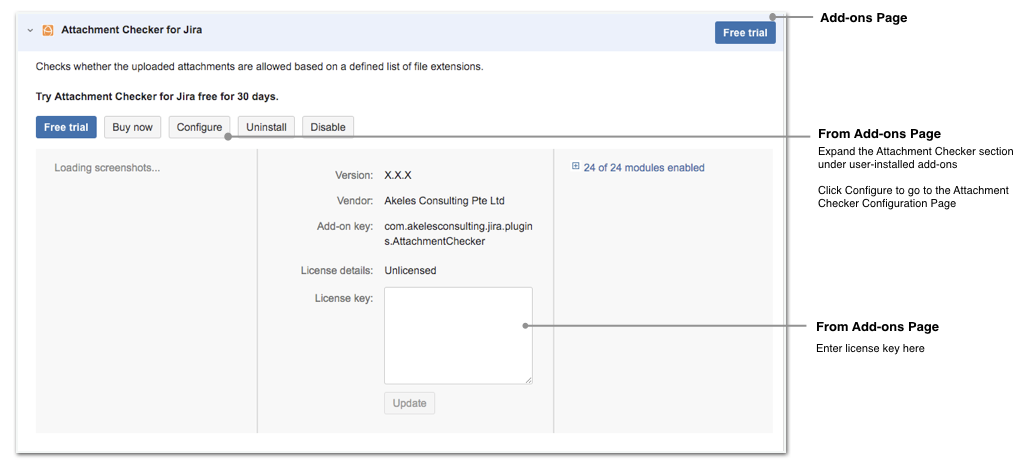Click the 30 days free trial message

[157, 97]
